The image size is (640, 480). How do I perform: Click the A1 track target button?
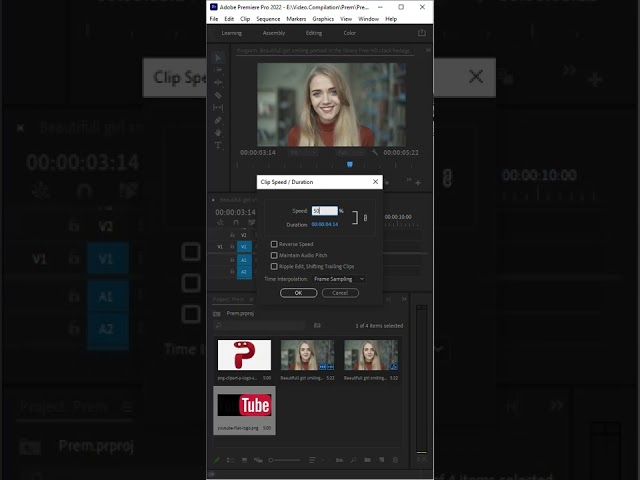click(244, 260)
